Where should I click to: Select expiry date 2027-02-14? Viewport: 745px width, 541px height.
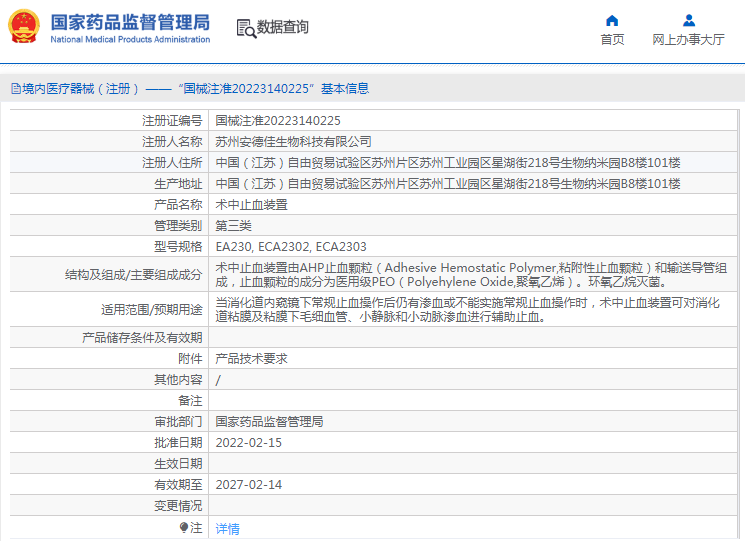pos(248,484)
